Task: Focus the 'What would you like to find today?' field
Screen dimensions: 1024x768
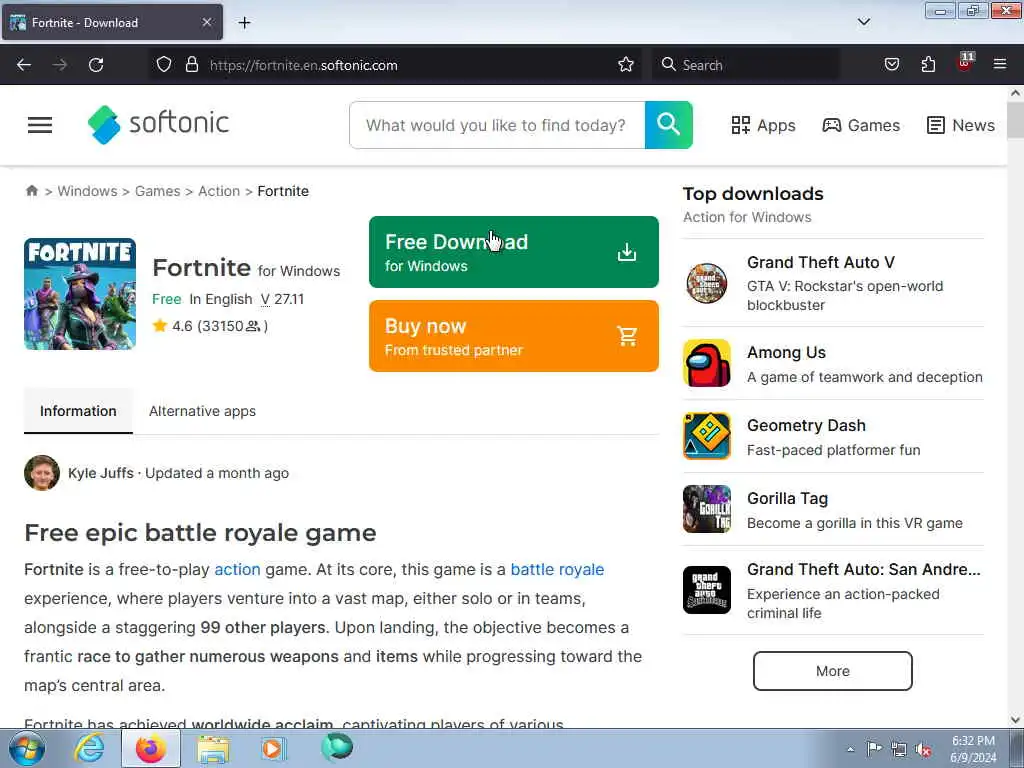Action: pyautogui.click(x=497, y=125)
